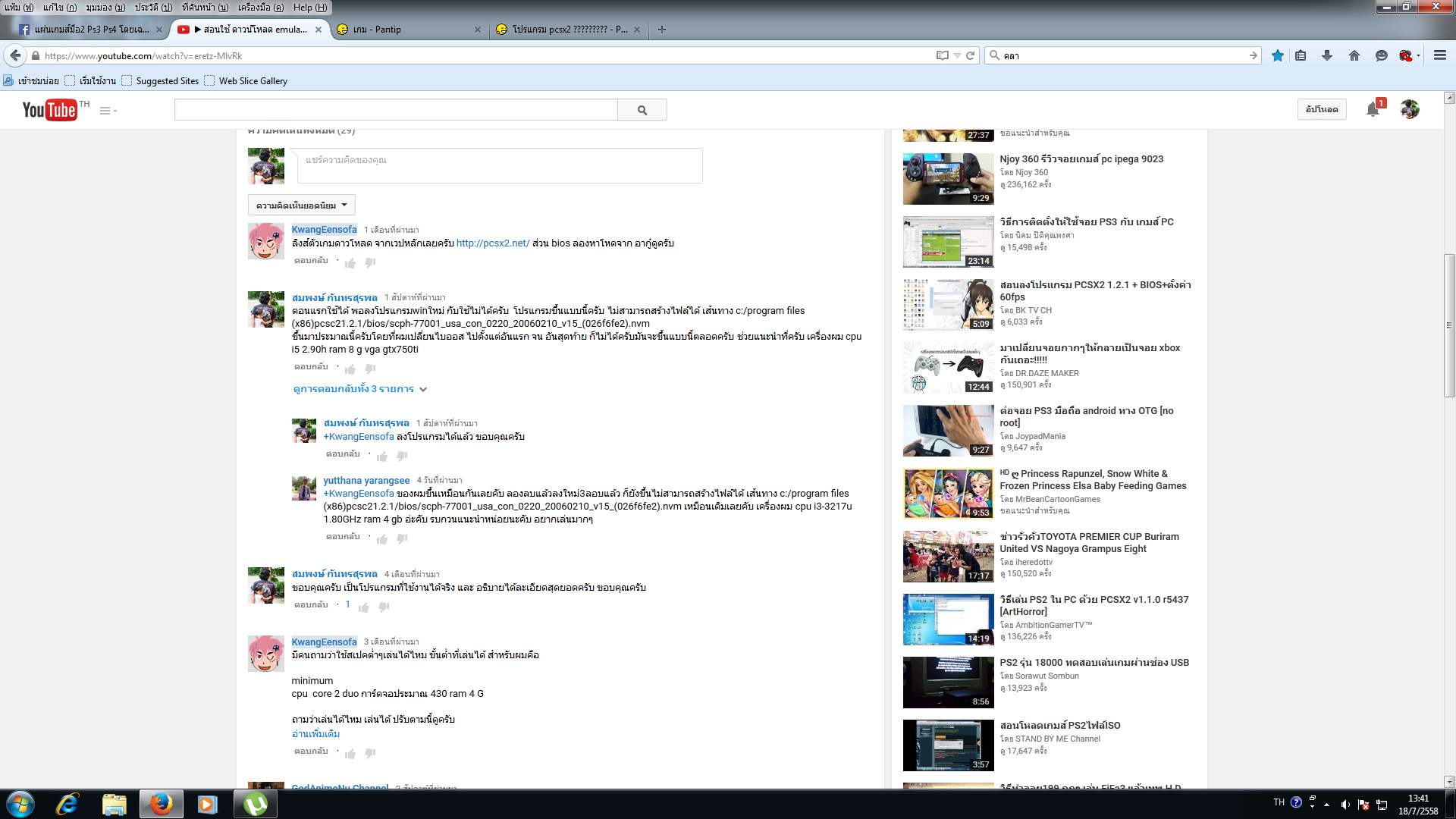The width and height of the screenshot is (1456, 819).
Task: Open volume speaker icon in system tray
Action: [x=1345, y=805]
